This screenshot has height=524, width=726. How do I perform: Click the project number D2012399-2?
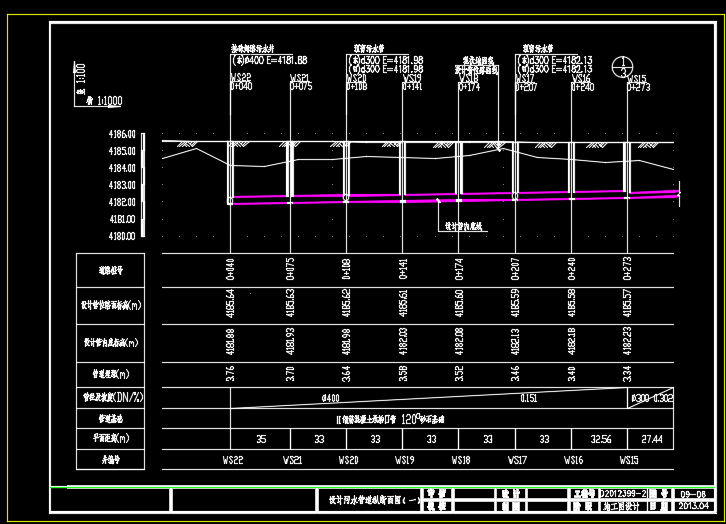[x=623, y=494]
